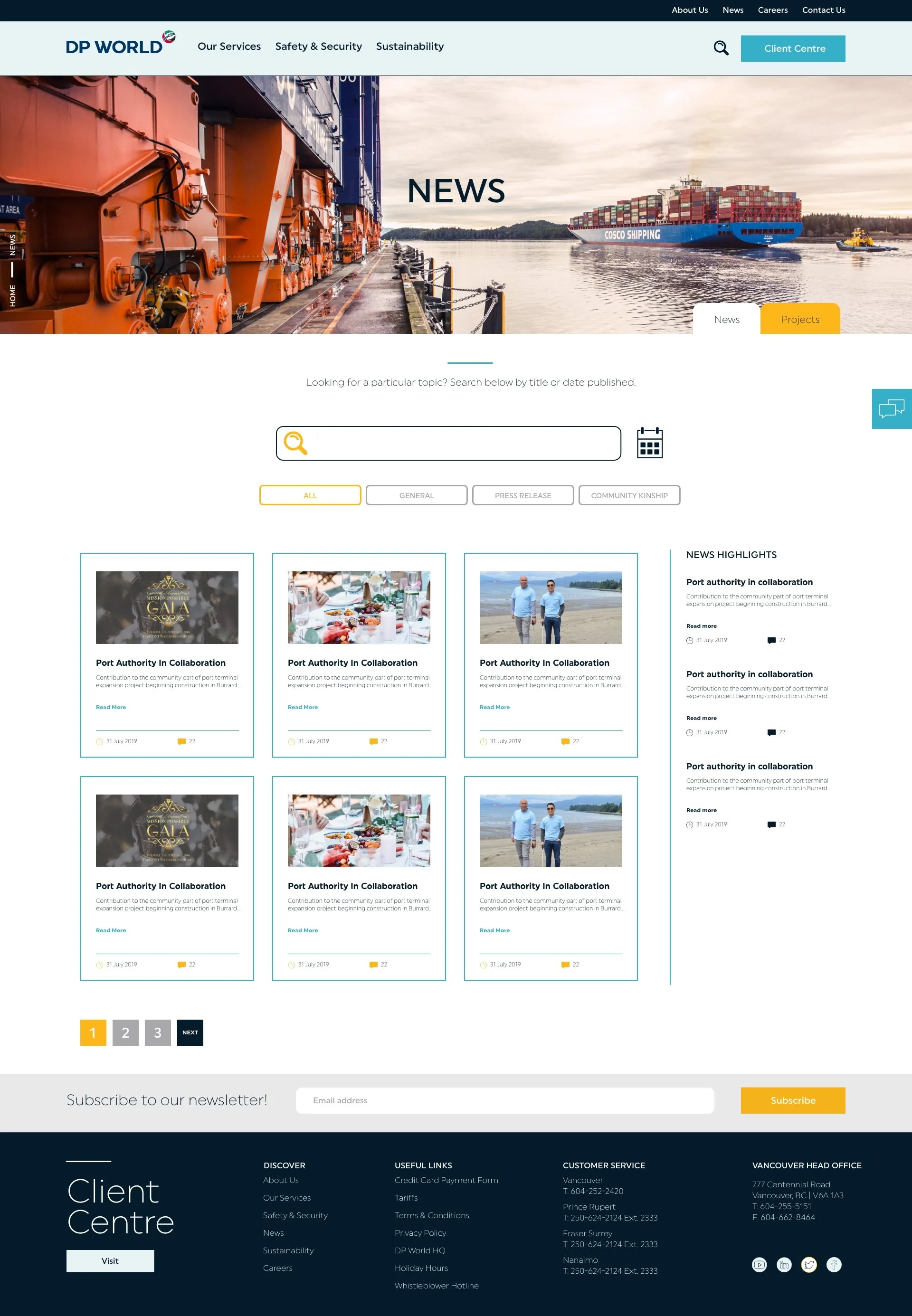Viewport: 912px width, 1316px height.
Task: Open Holiday Hours footer link
Action: click(421, 1268)
